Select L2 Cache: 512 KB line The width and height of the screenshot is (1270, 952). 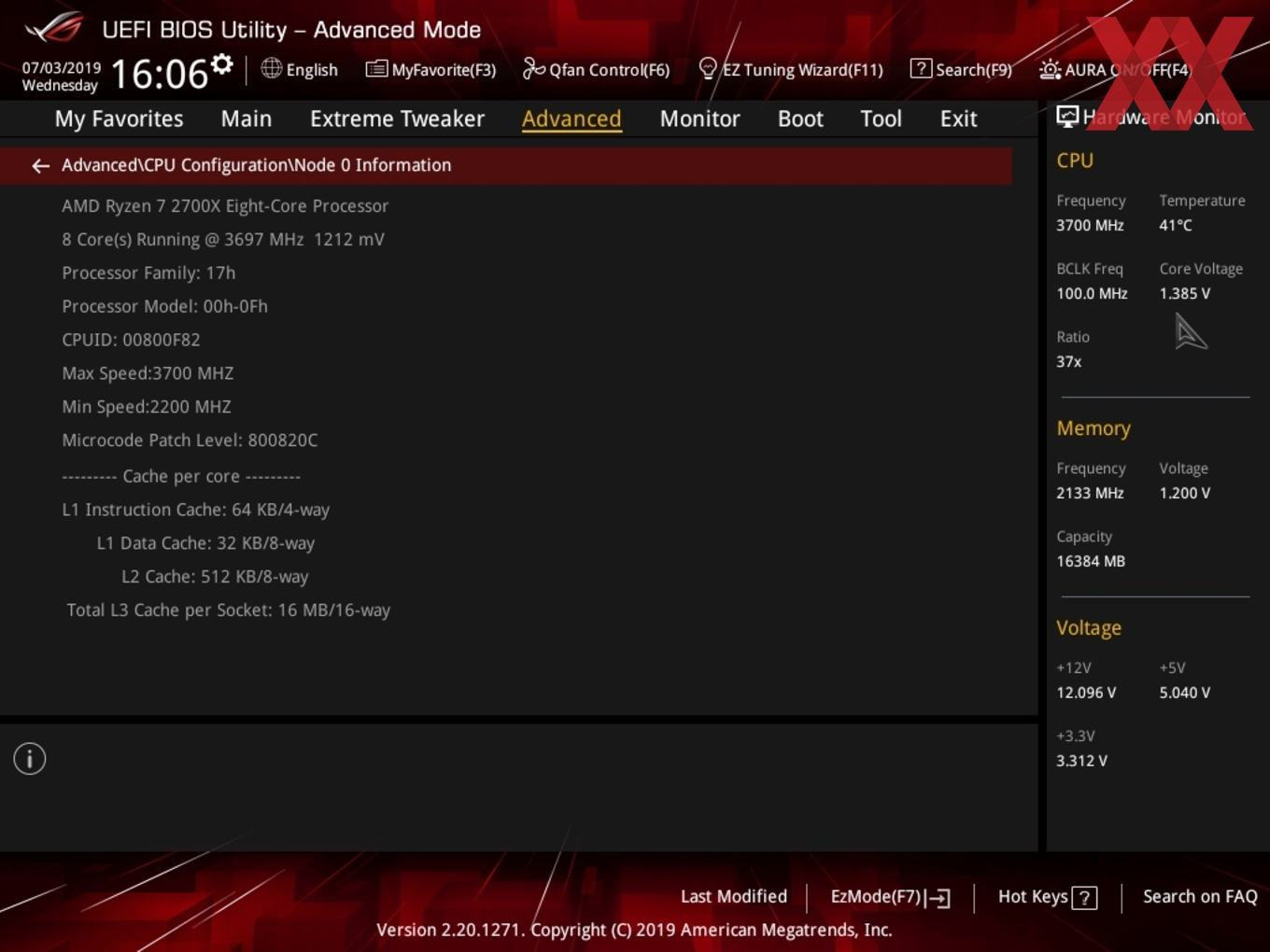click(215, 577)
